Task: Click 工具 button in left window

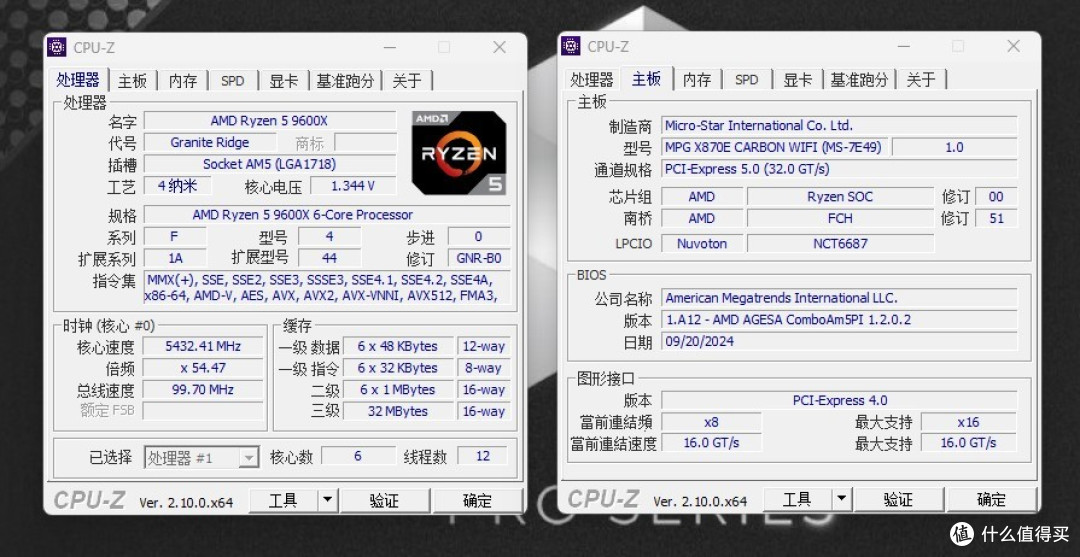Action: [x=283, y=500]
